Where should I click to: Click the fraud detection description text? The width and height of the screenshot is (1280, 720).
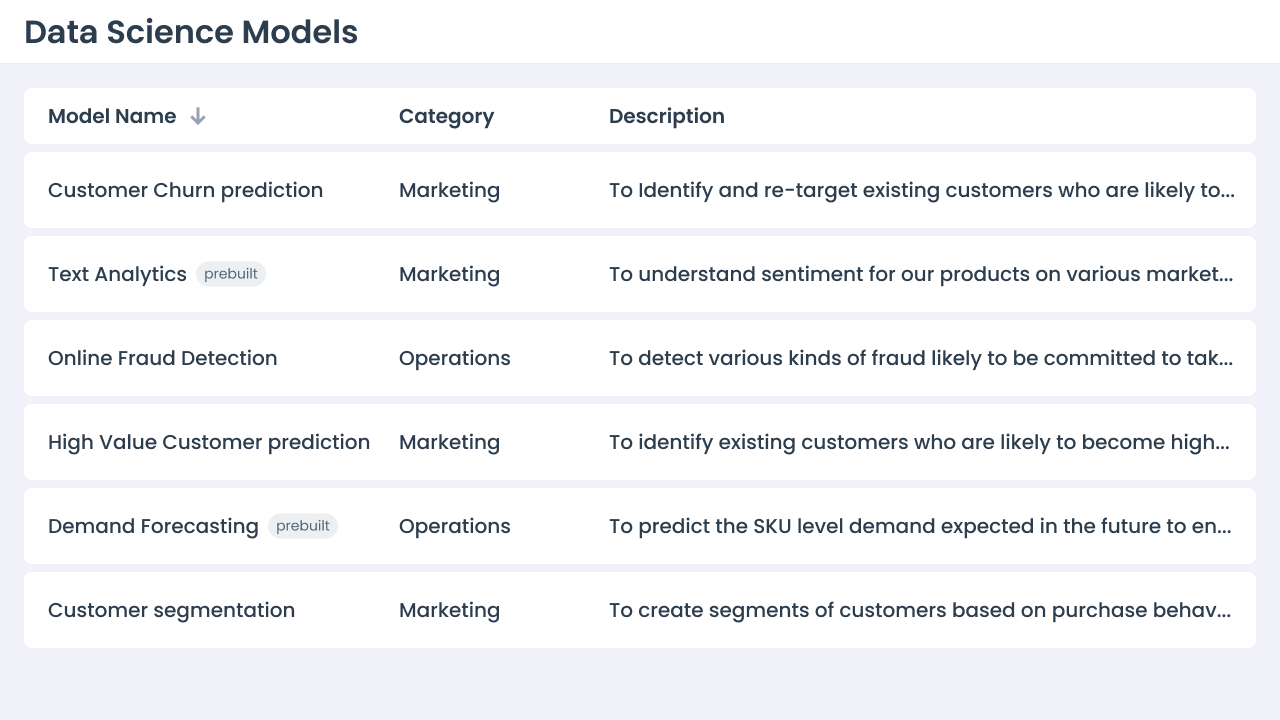(921, 358)
